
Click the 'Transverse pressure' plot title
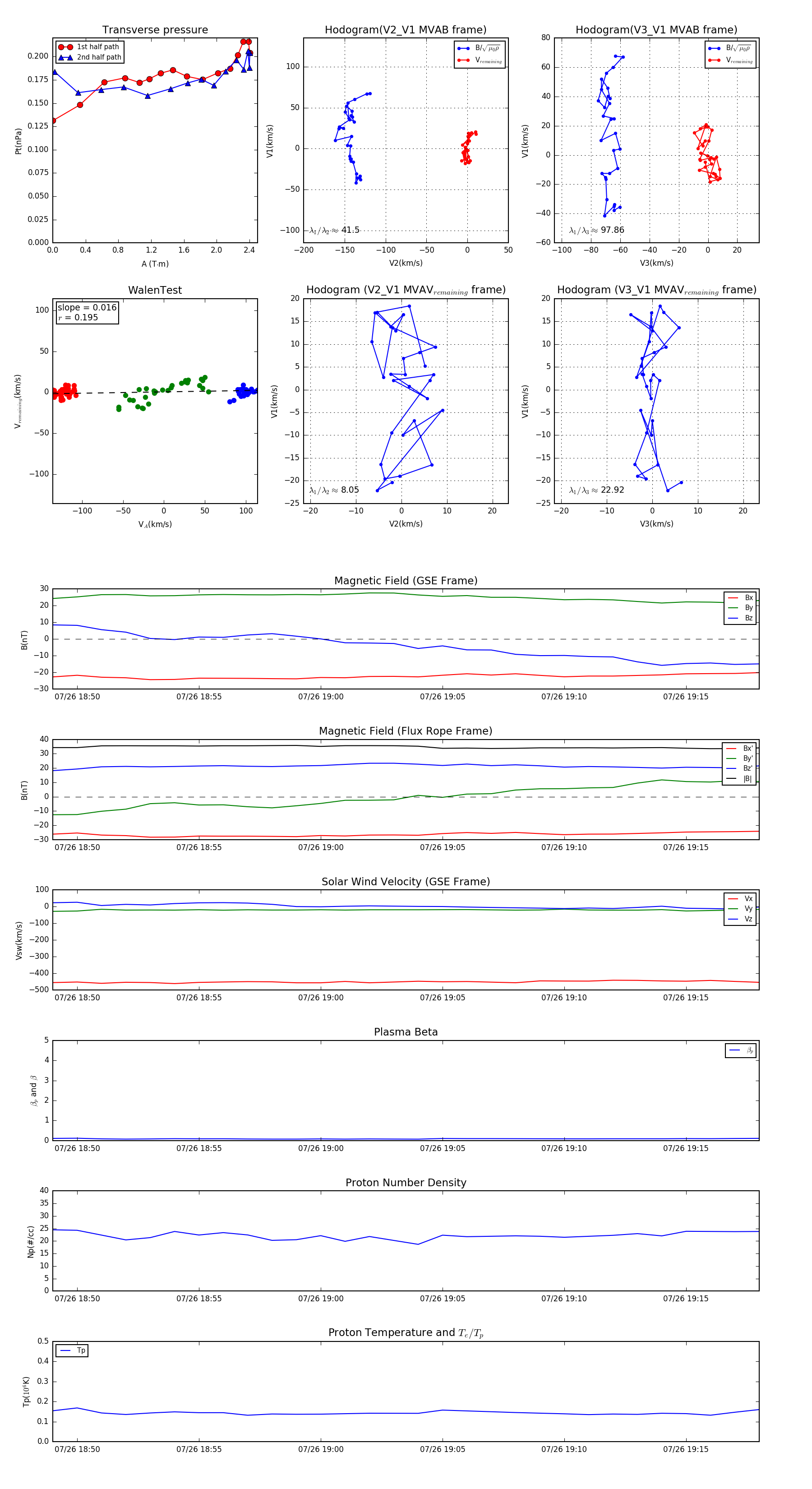pyautogui.click(x=155, y=29)
